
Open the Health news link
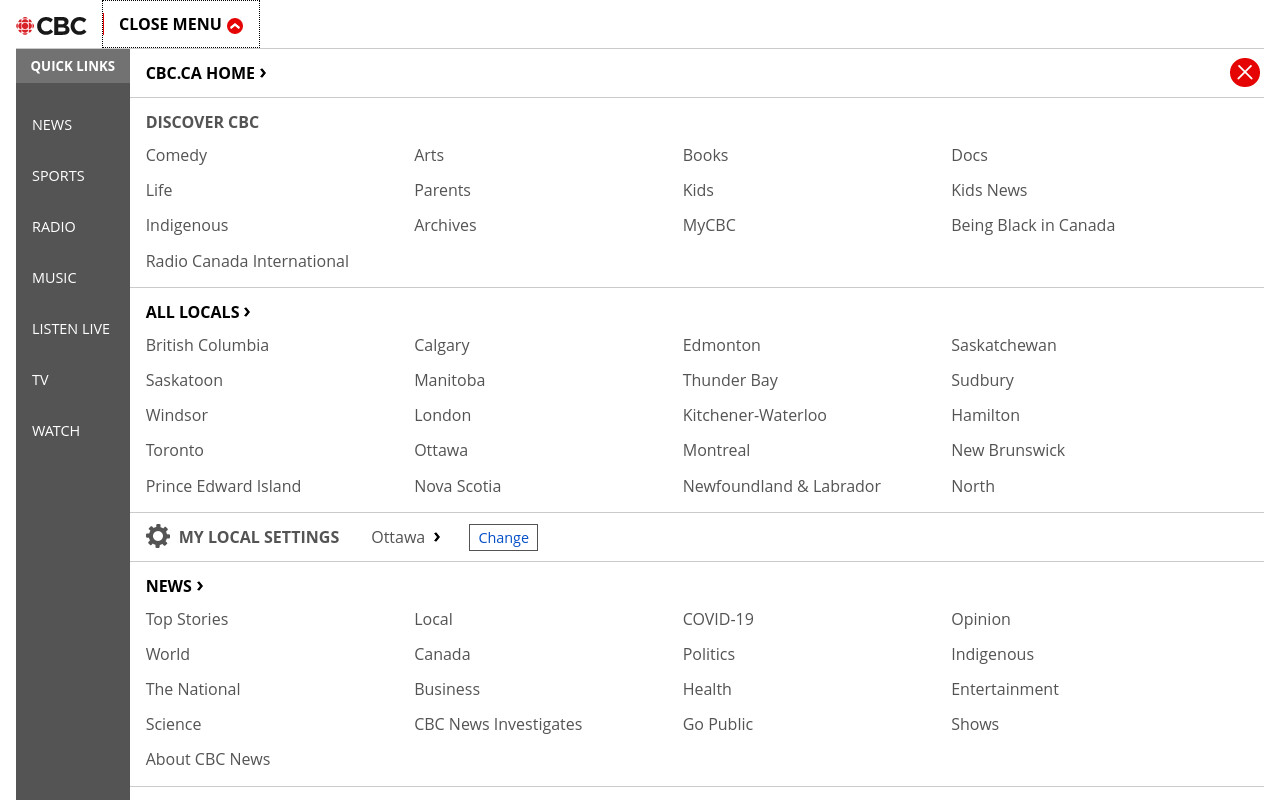707,689
